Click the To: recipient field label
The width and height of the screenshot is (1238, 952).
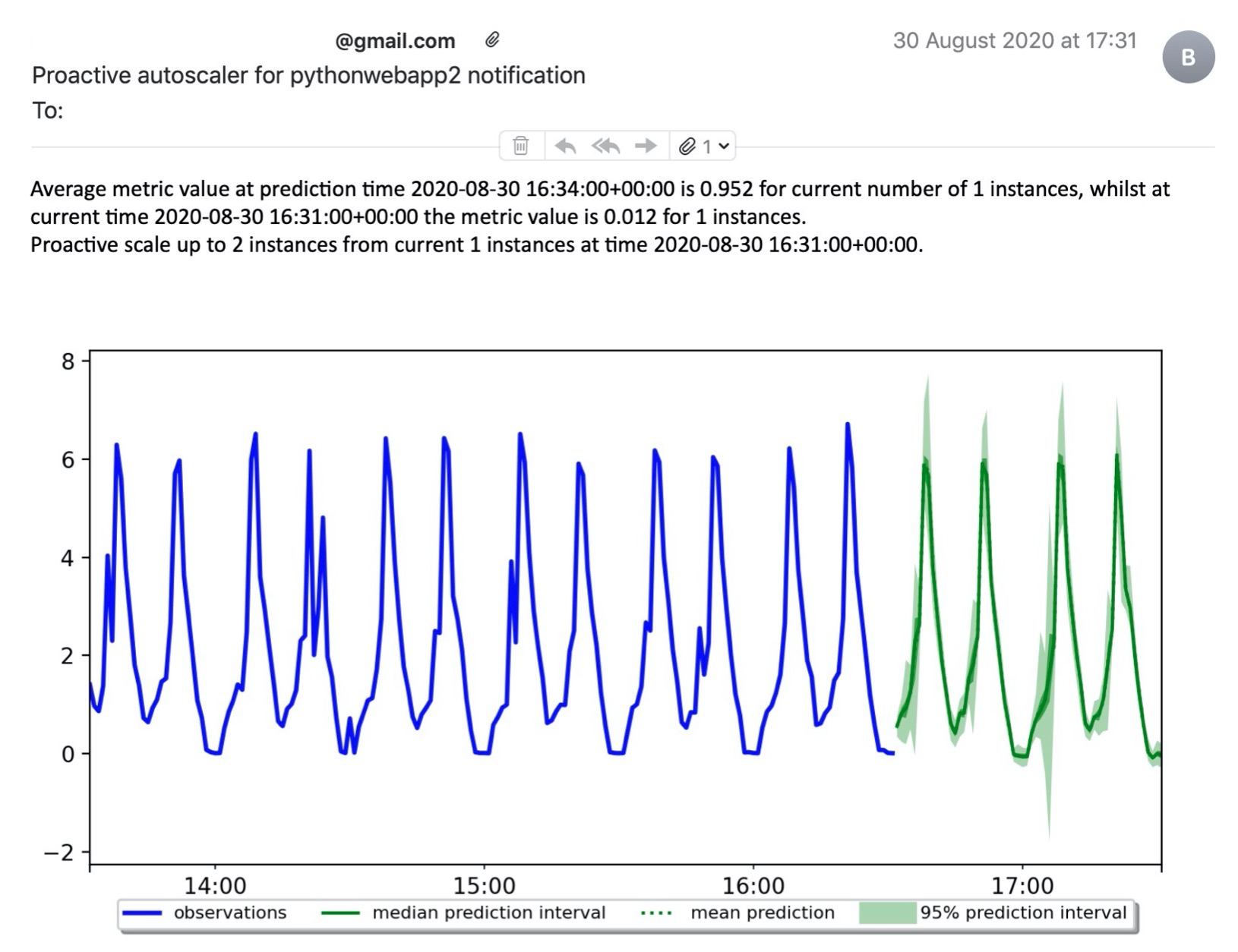(48, 111)
